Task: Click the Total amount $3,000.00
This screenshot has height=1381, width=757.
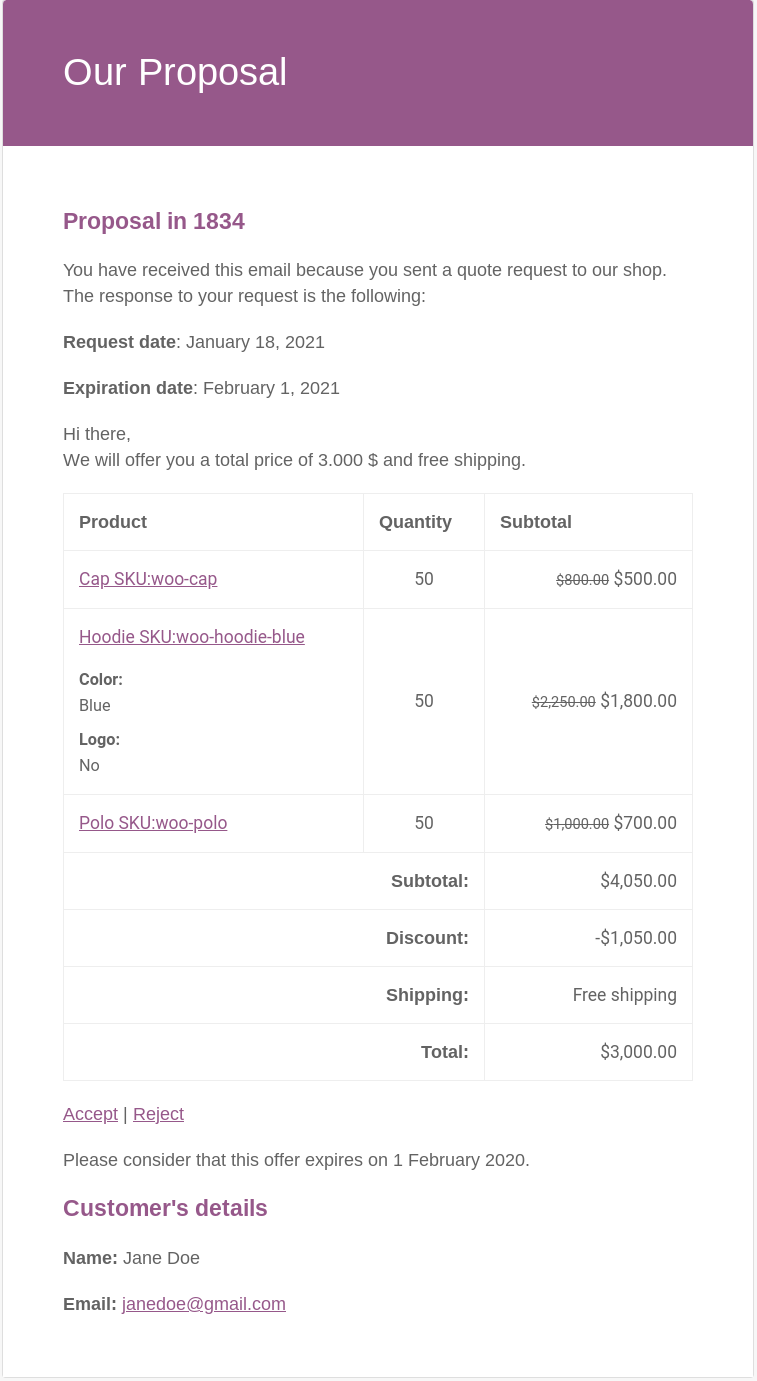Action: point(638,1052)
